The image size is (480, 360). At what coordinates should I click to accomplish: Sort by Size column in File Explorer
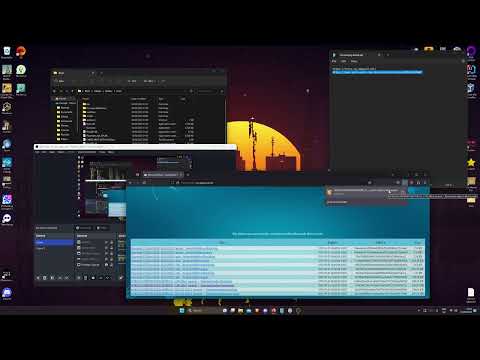[x=183, y=99]
